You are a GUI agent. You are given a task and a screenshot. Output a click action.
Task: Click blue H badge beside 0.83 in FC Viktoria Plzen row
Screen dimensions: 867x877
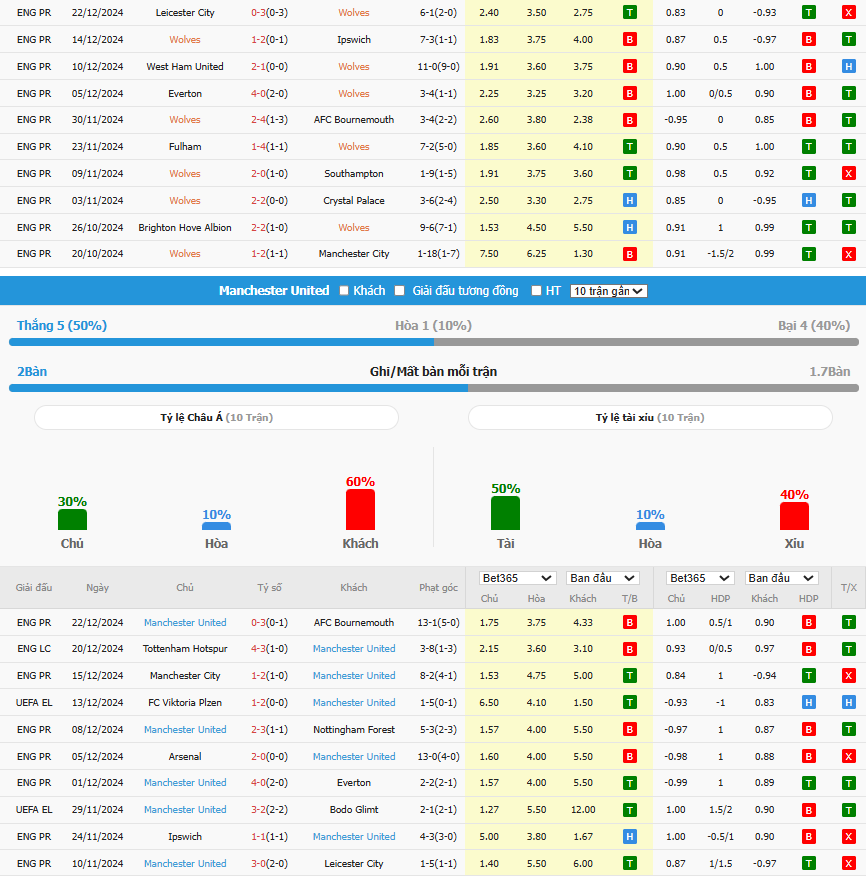click(808, 702)
